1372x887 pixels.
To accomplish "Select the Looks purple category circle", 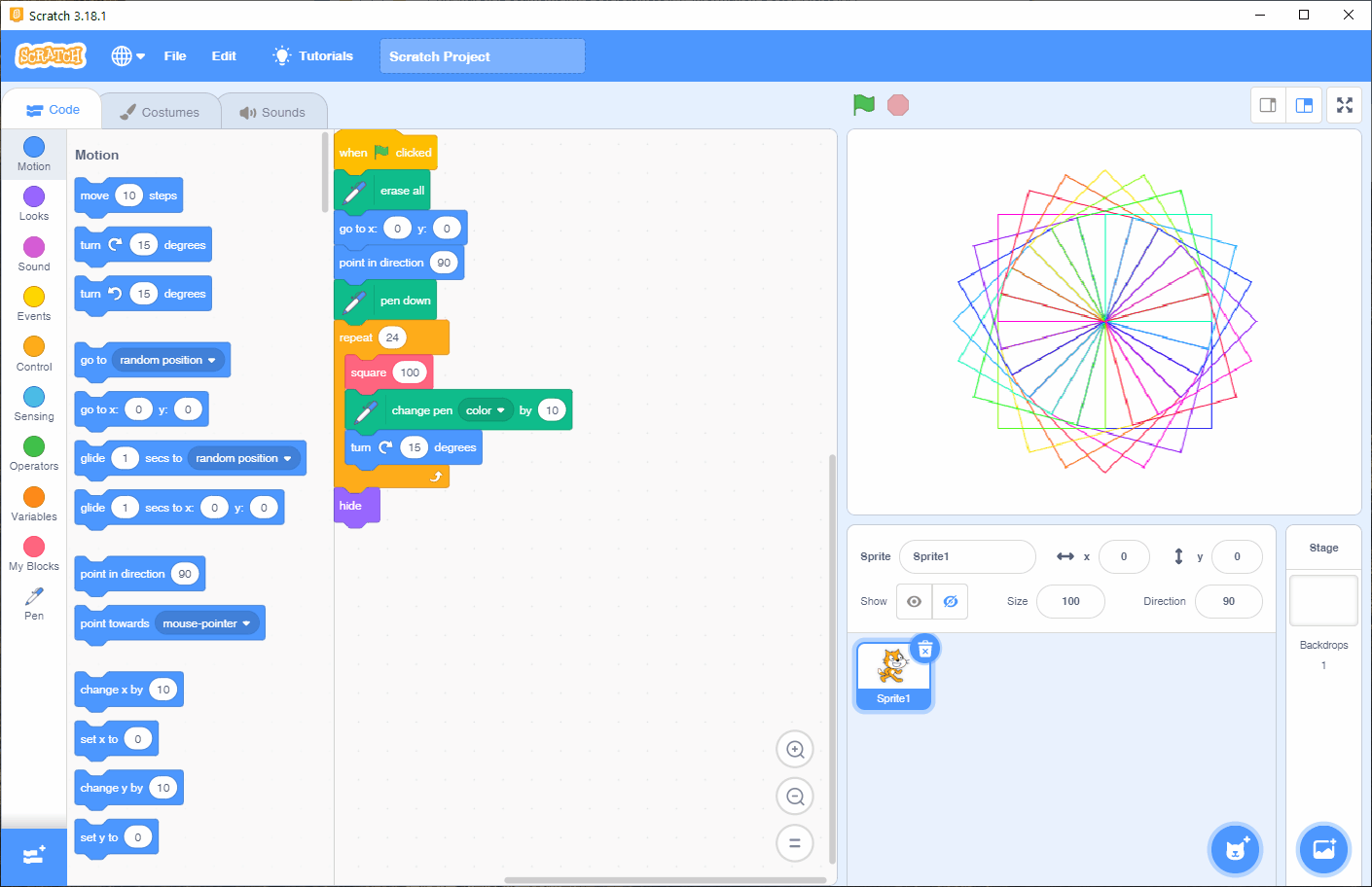I will pos(34,197).
